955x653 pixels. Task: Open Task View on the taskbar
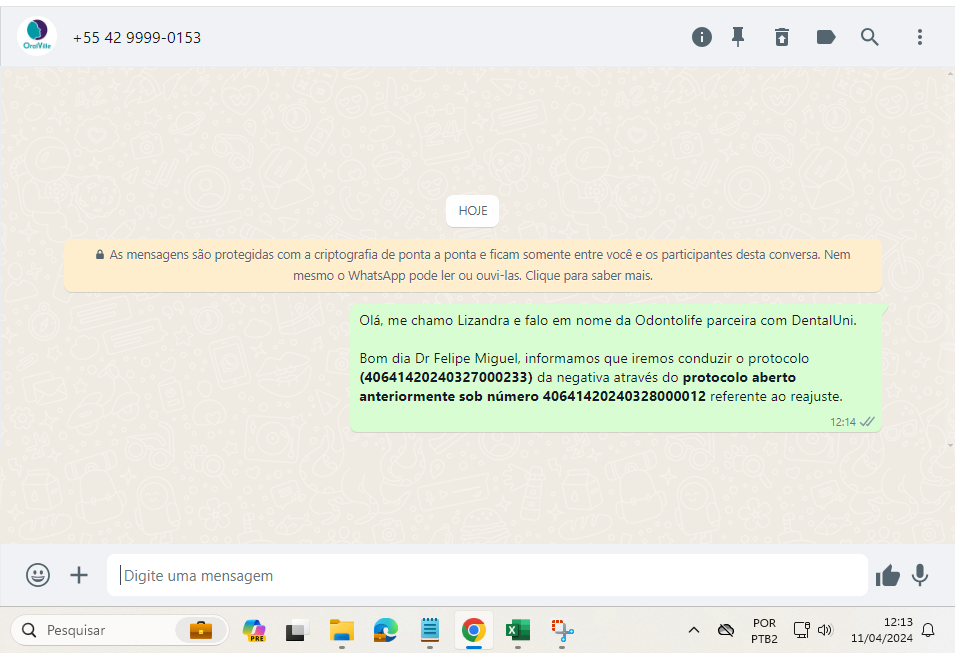(x=298, y=630)
